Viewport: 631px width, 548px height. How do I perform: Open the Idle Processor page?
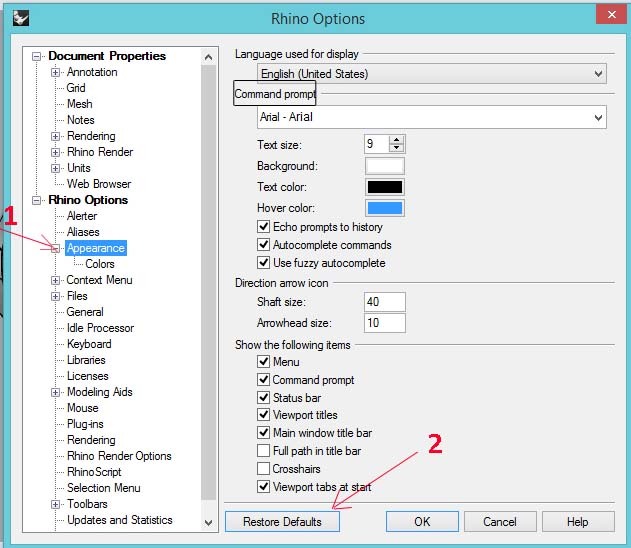pos(100,328)
